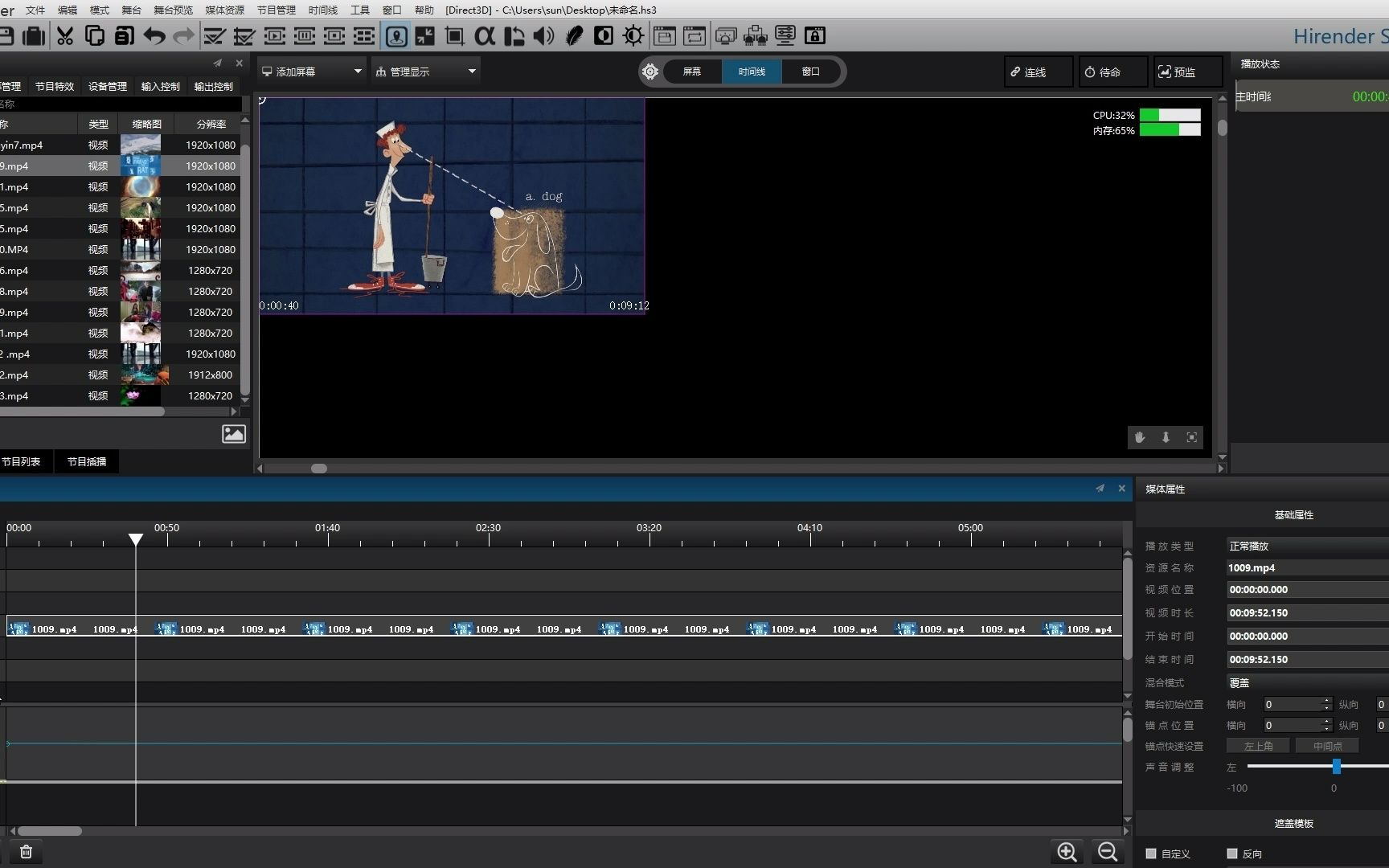Adjust the 声音调整 balance slider handle
Viewport: 1389px width, 868px height.
point(1337,767)
